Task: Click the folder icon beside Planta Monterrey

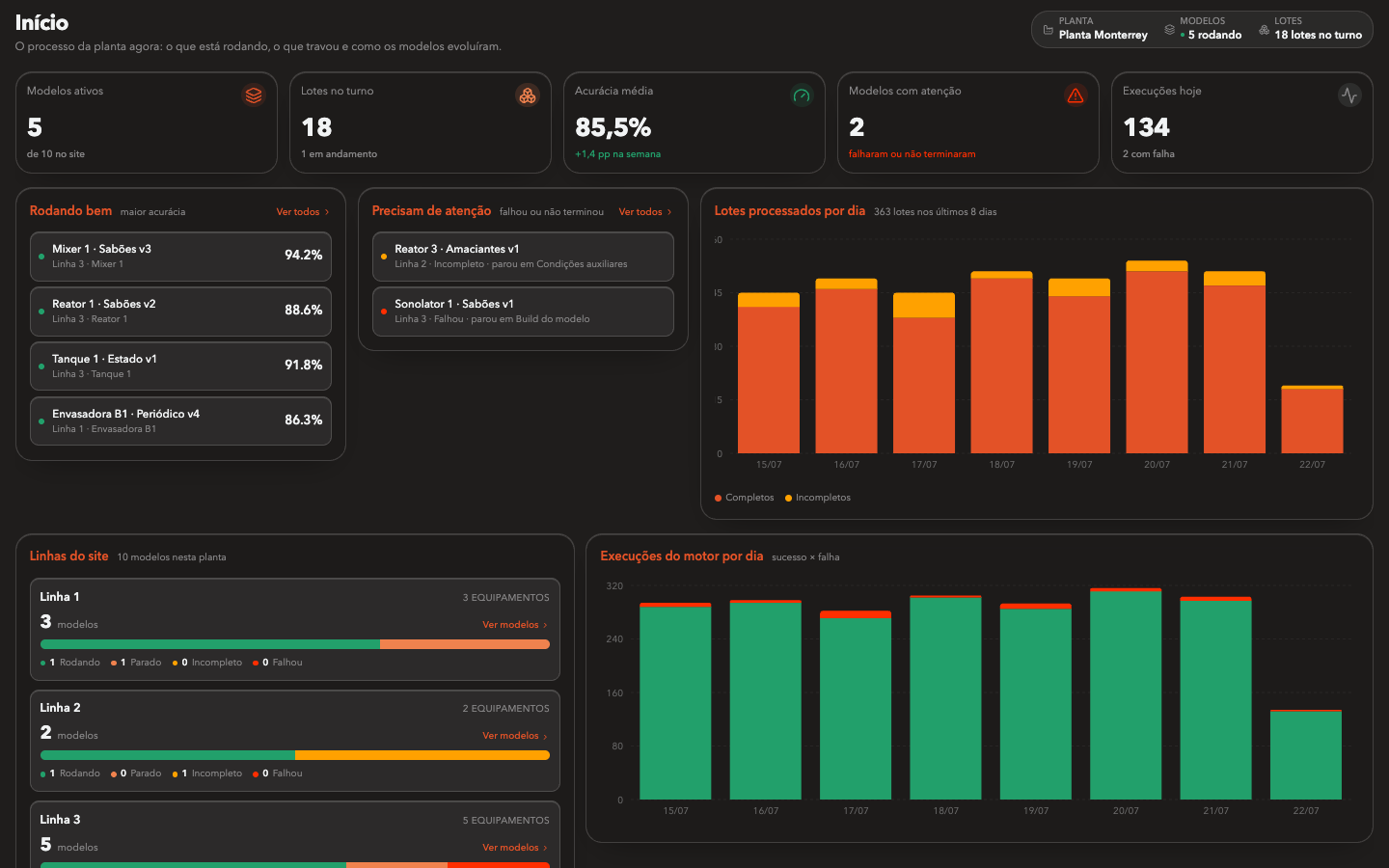Action: pos(1049,30)
